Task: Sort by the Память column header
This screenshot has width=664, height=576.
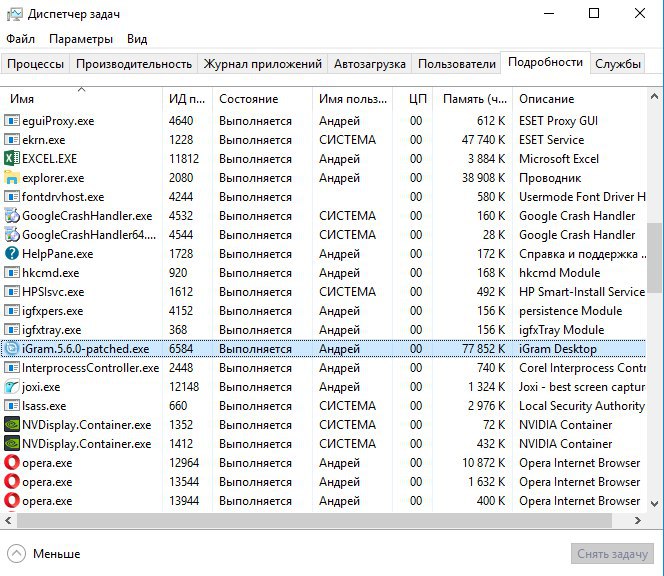Action: coord(473,99)
